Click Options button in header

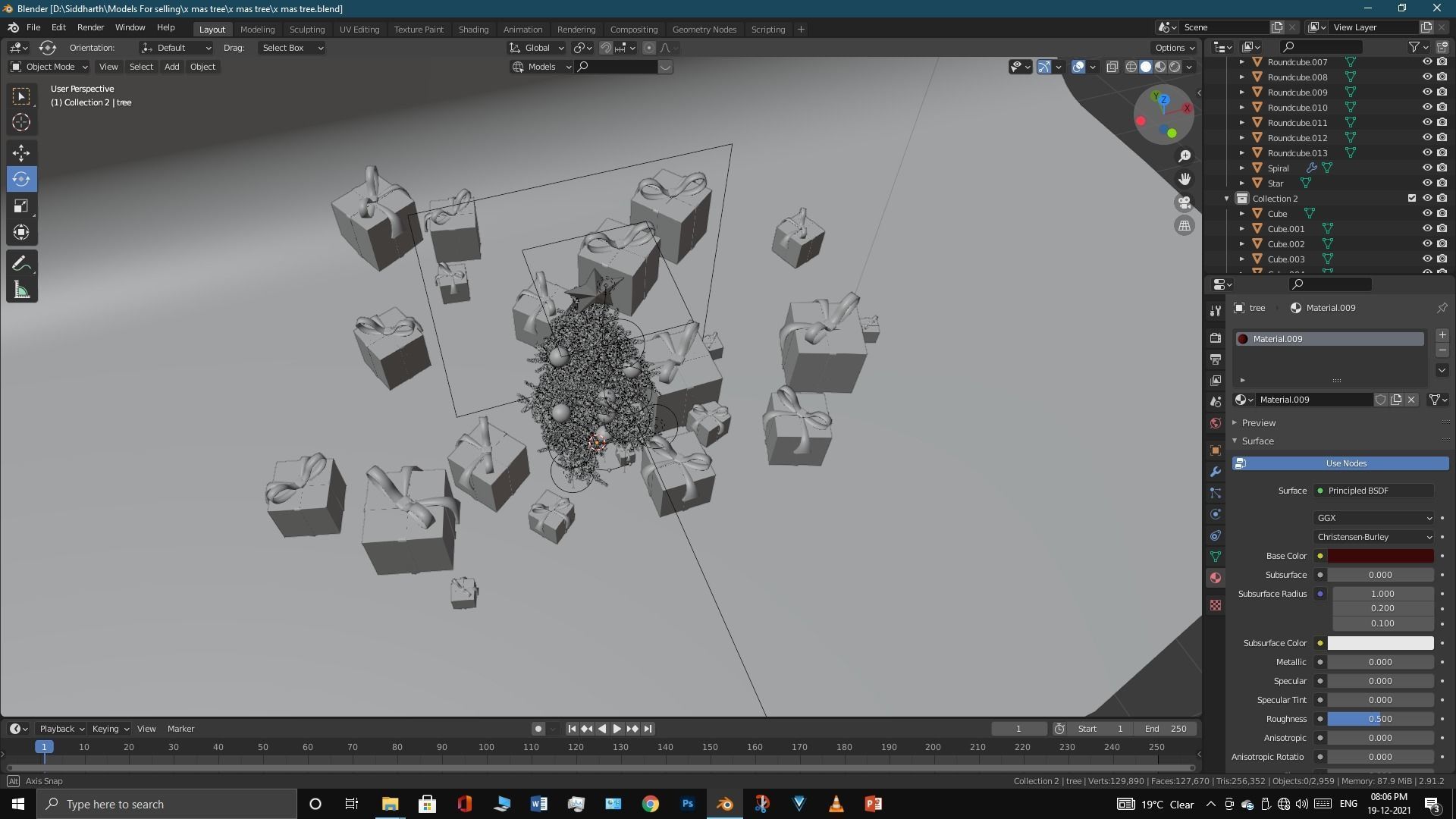pos(1175,48)
